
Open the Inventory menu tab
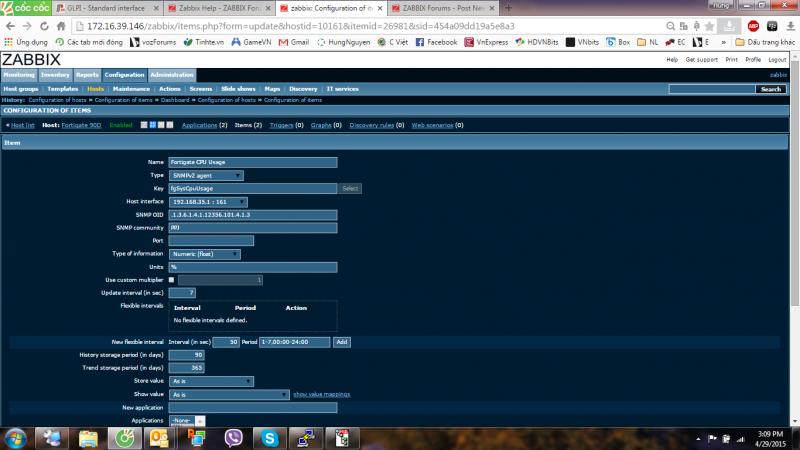55,75
